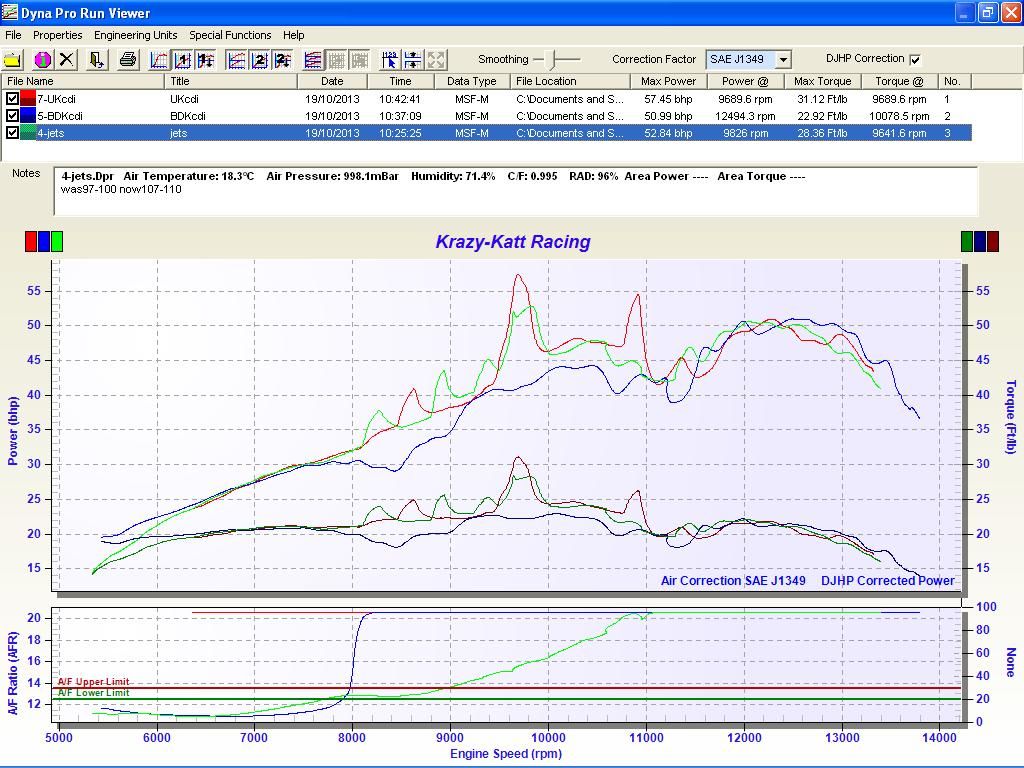Remove the selected run with the X icon

66,60
